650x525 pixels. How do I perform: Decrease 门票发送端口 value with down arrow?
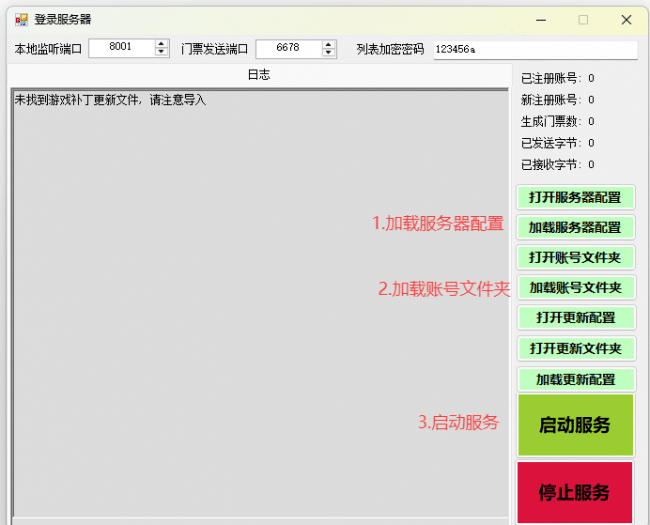click(329, 52)
